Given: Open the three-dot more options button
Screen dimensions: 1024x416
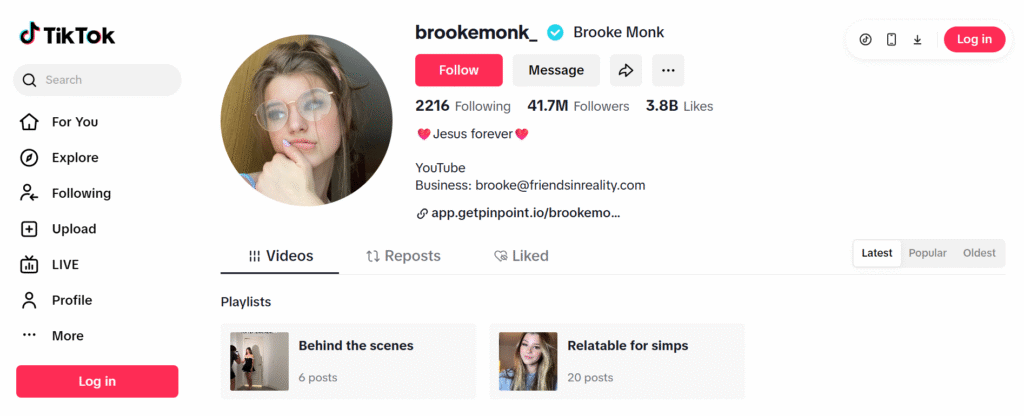Looking at the screenshot, I should 668,70.
